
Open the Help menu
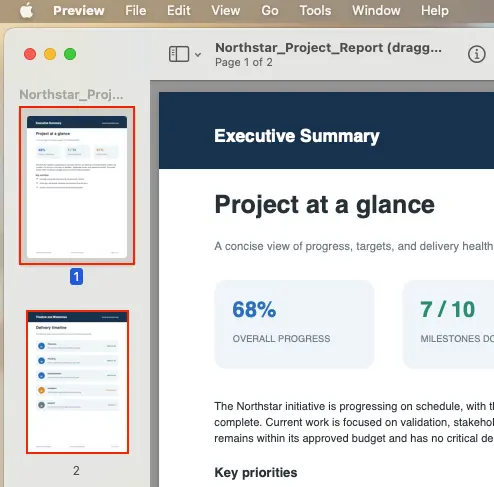[435, 11]
